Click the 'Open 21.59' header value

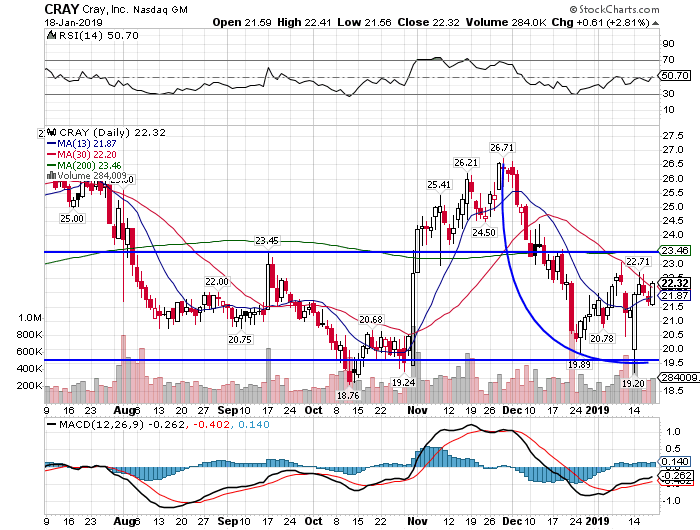[x=242, y=22]
